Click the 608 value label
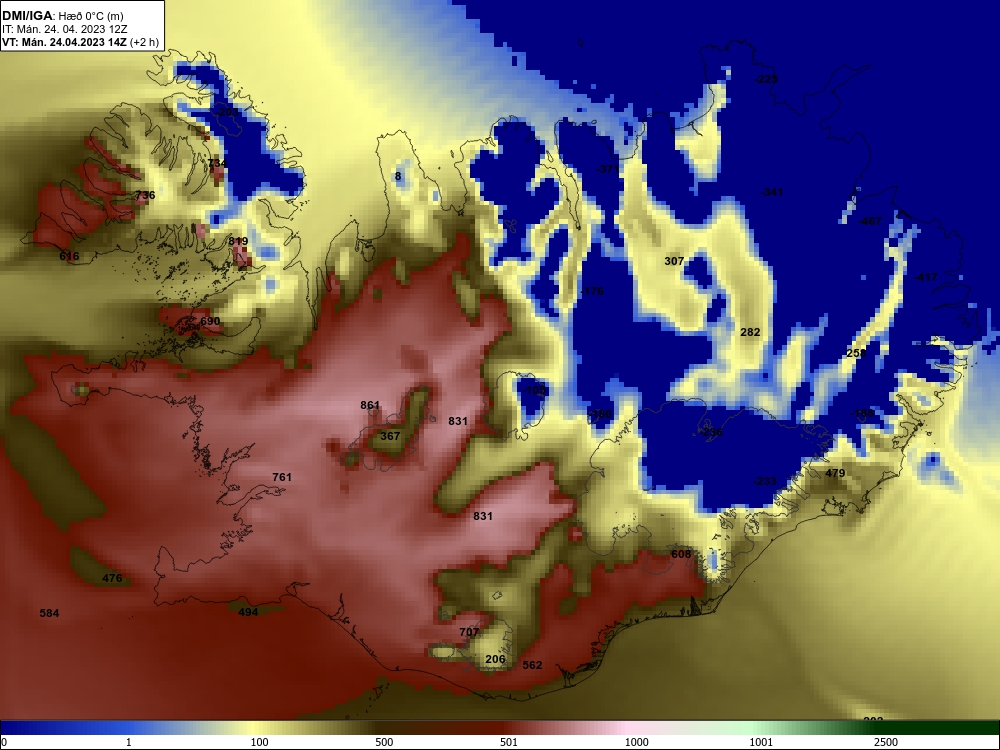The height and width of the screenshot is (750, 1000). point(680,554)
